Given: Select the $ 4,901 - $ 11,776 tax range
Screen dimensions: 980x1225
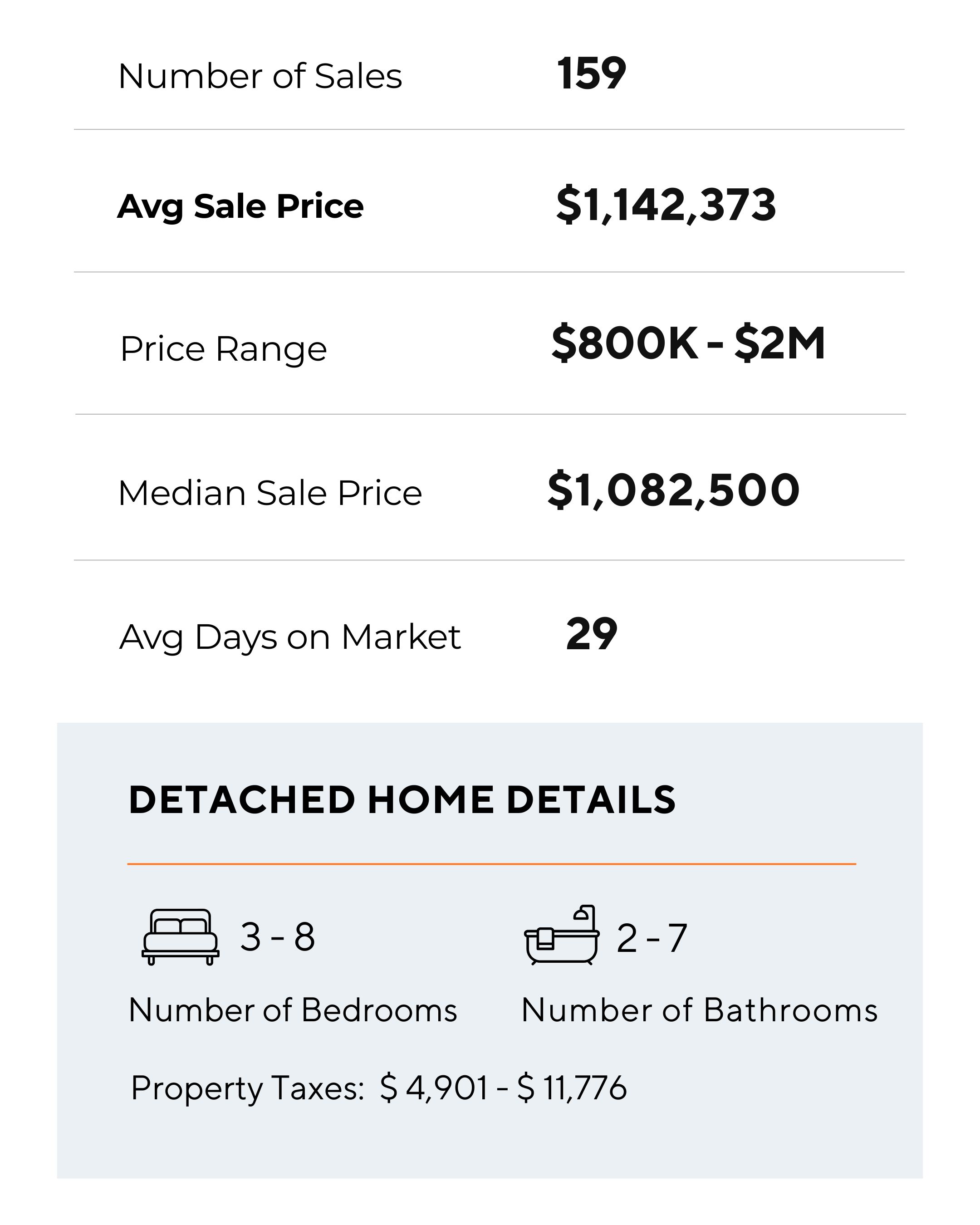Looking at the screenshot, I should coord(503,1088).
